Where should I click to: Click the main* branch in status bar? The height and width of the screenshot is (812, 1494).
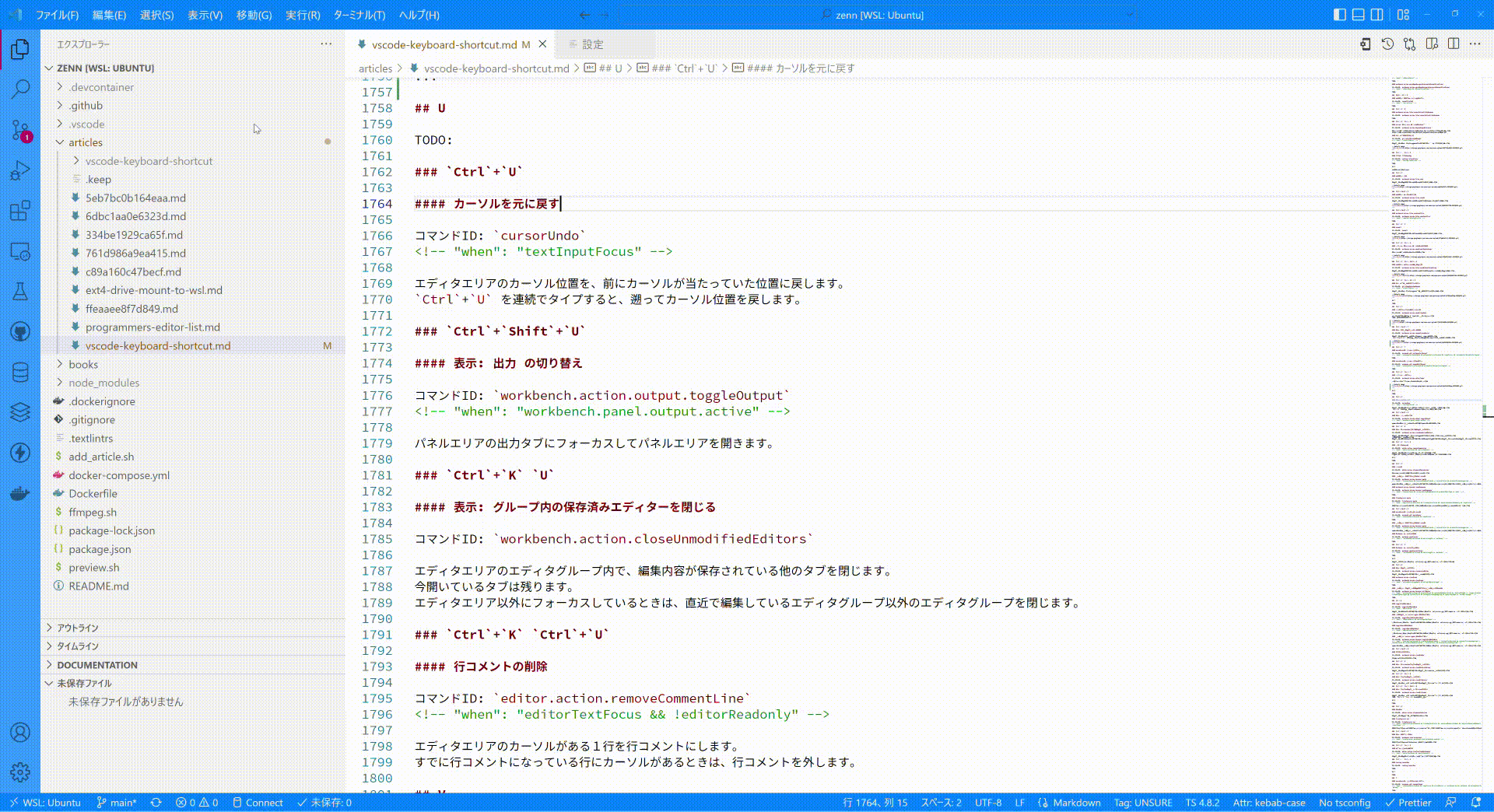click(x=117, y=803)
